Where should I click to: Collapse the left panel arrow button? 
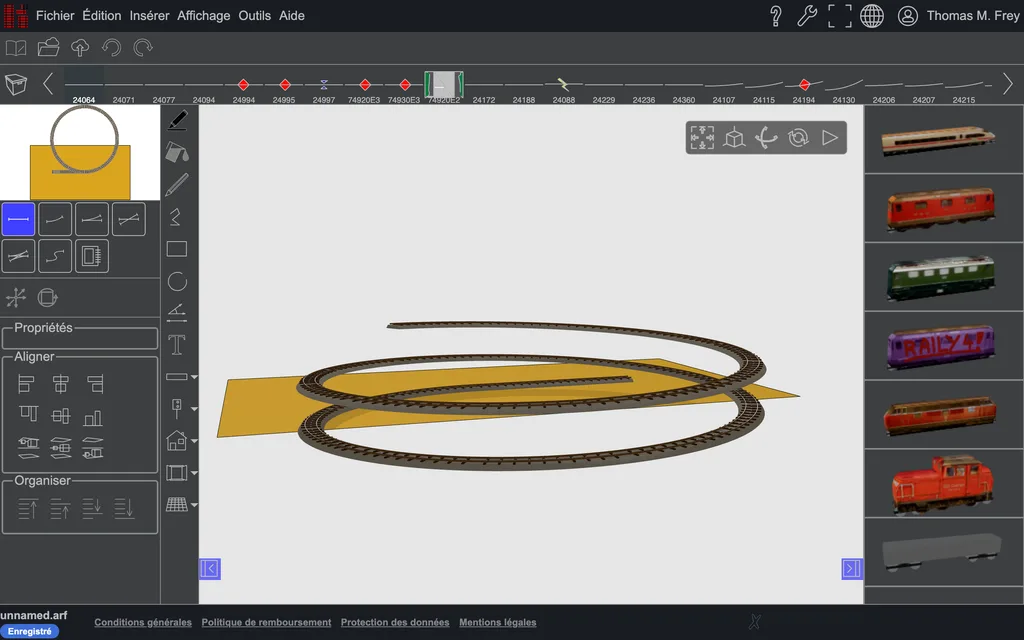coord(210,569)
